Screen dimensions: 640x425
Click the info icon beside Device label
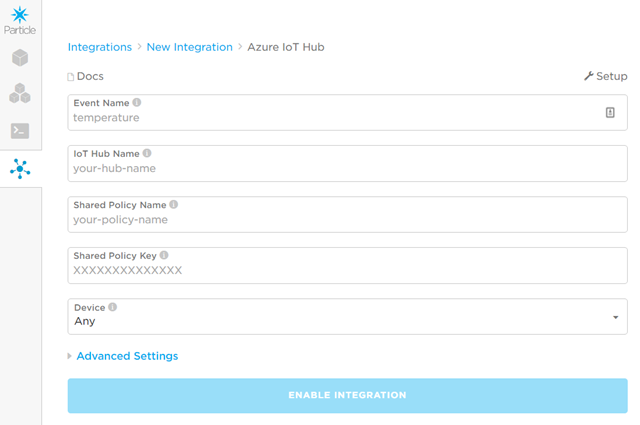(x=112, y=307)
